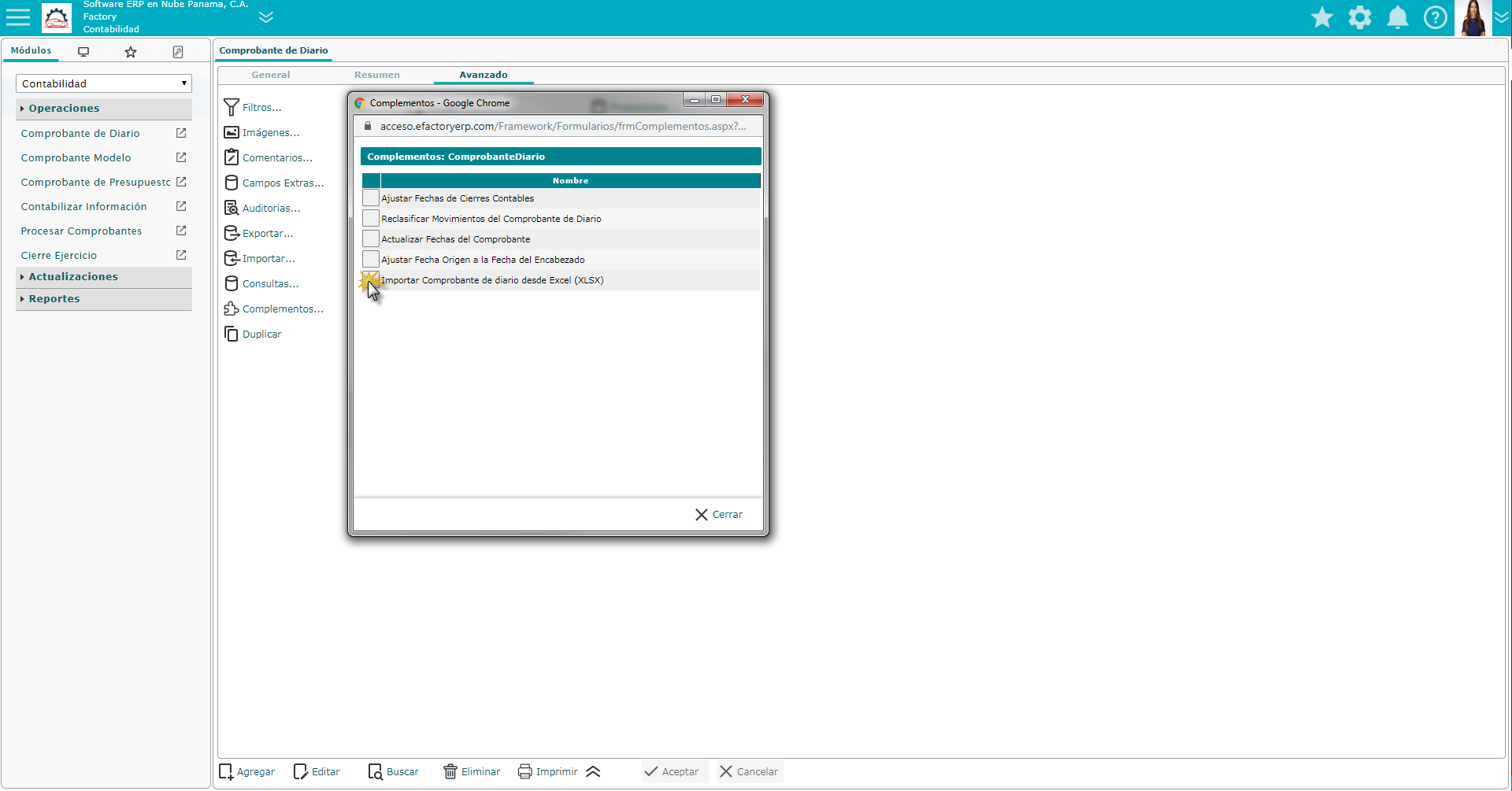Open Auditorias option
Viewport: 1512px width, 791px height.
262,209
